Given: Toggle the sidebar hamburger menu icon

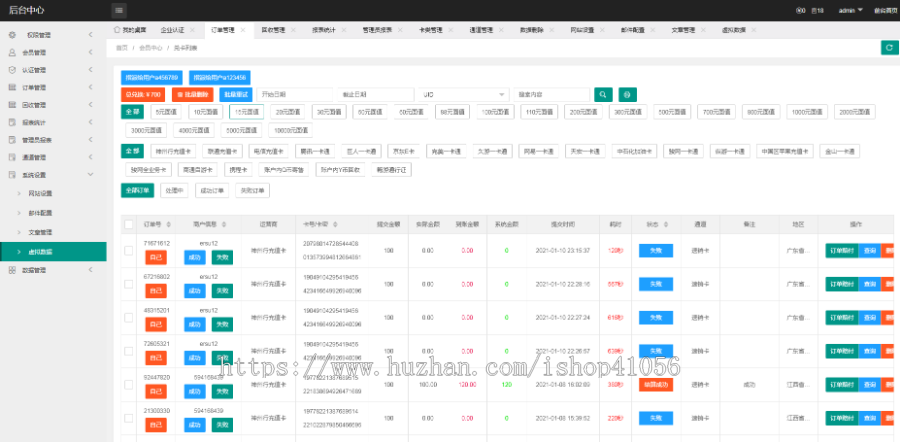Looking at the screenshot, I should [x=119, y=10].
